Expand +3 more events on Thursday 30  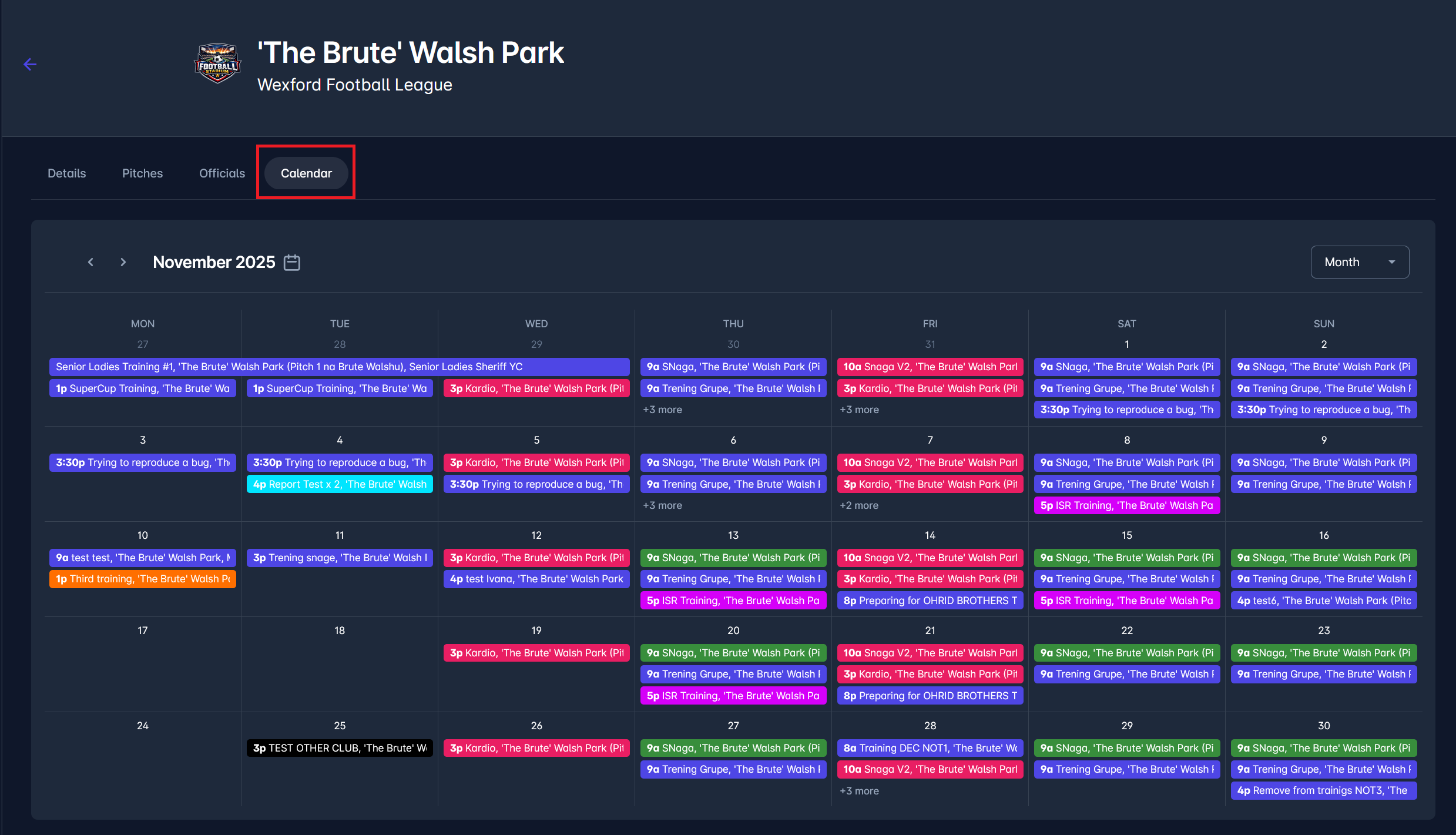pyautogui.click(x=662, y=410)
